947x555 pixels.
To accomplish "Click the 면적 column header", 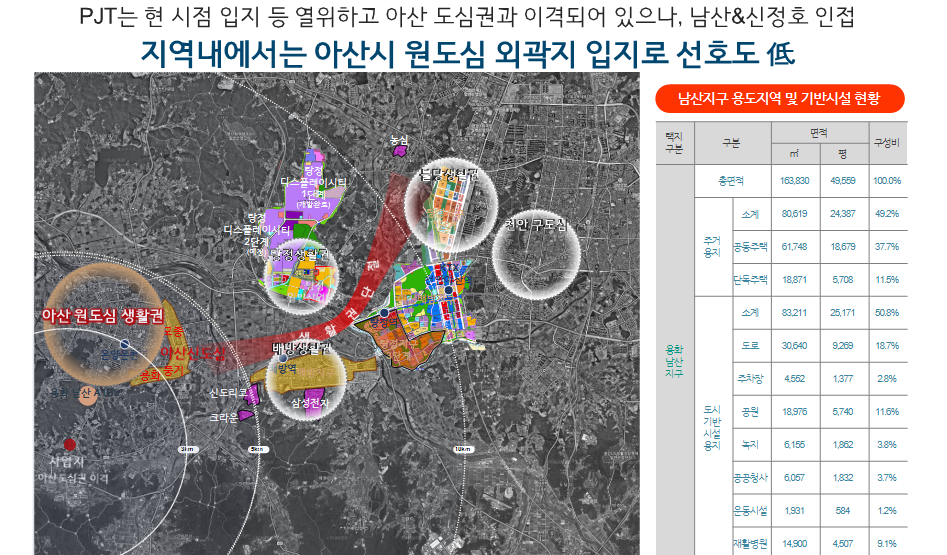I will click(x=819, y=133).
